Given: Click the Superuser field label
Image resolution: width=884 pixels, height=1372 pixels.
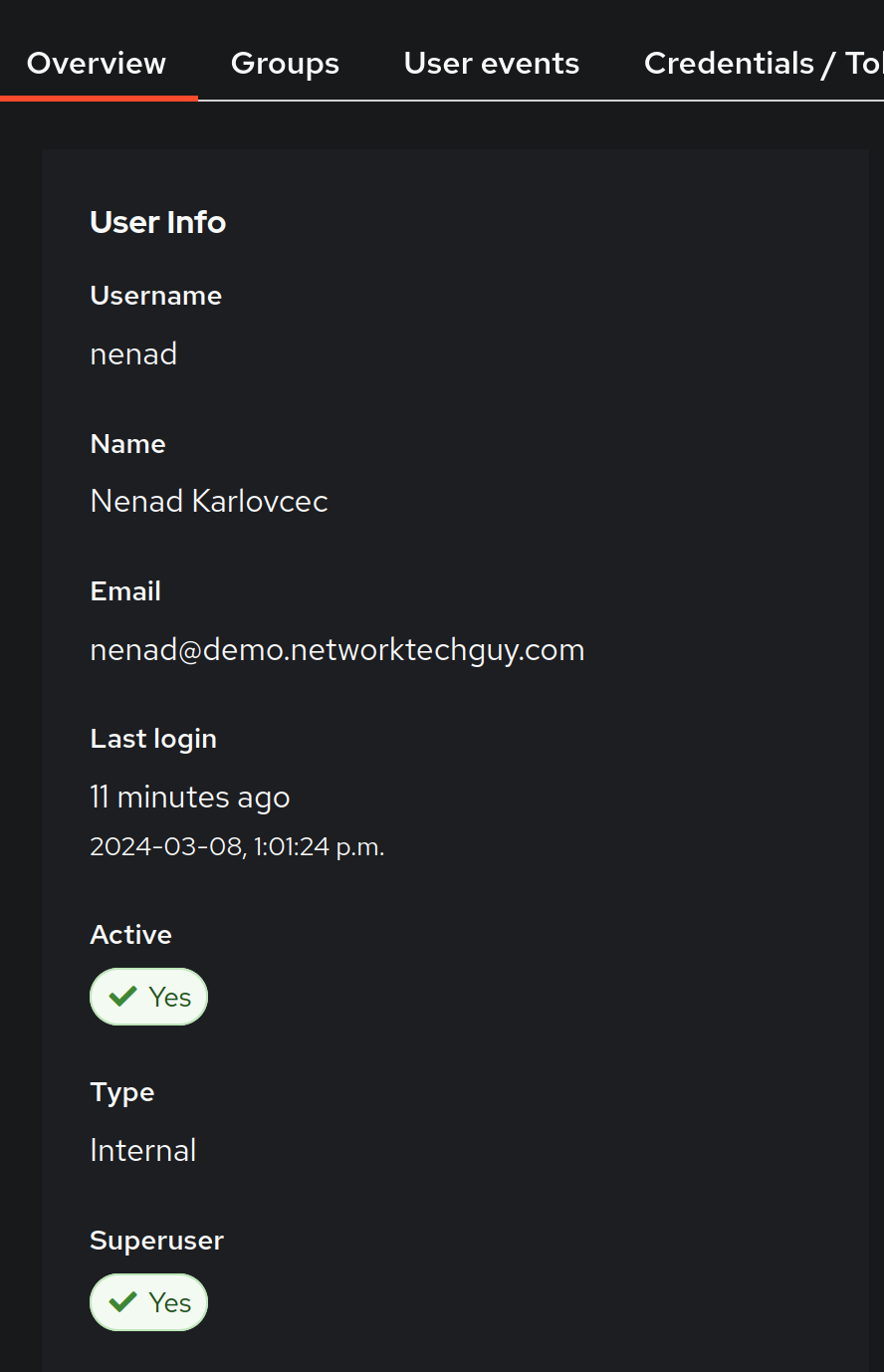Looking at the screenshot, I should point(157,1241).
